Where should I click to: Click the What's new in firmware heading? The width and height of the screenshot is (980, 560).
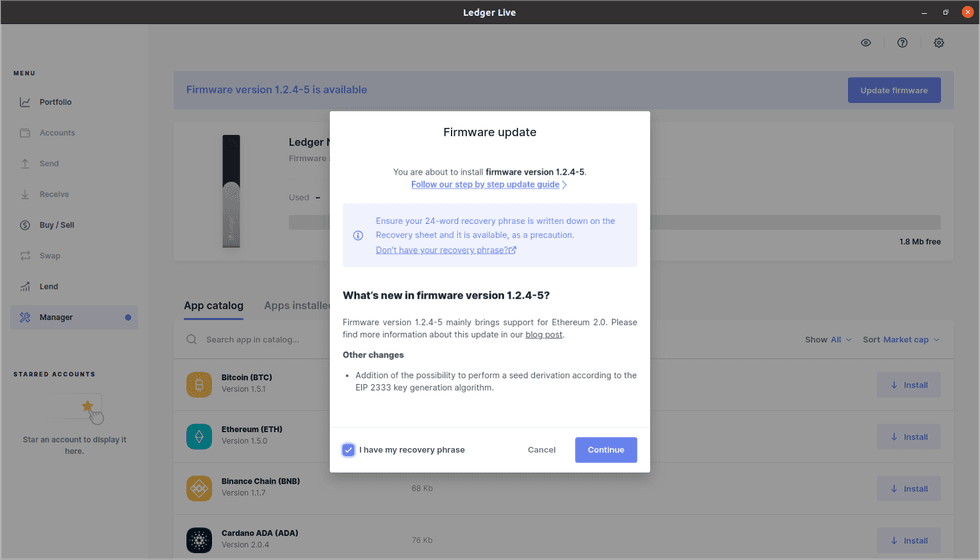[446, 295]
